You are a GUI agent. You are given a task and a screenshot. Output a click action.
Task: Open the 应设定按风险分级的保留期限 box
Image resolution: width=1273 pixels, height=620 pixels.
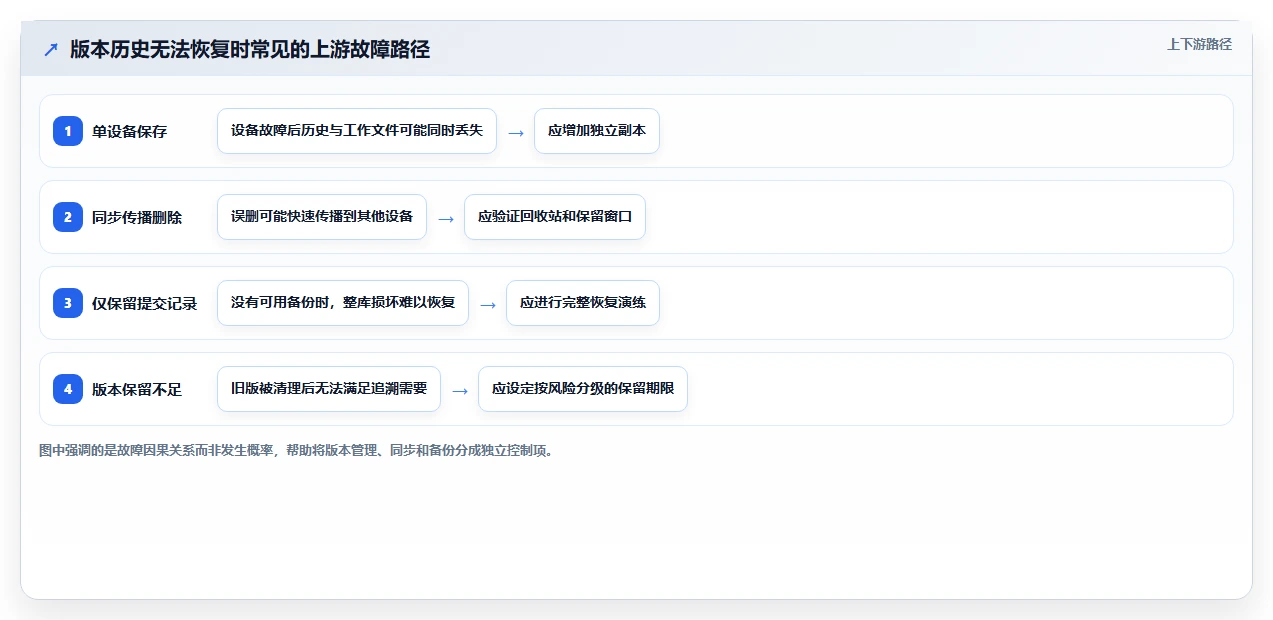coord(583,389)
